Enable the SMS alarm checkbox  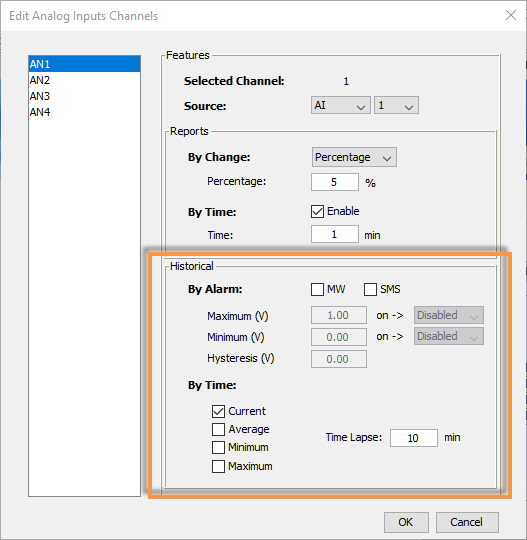pos(370,289)
